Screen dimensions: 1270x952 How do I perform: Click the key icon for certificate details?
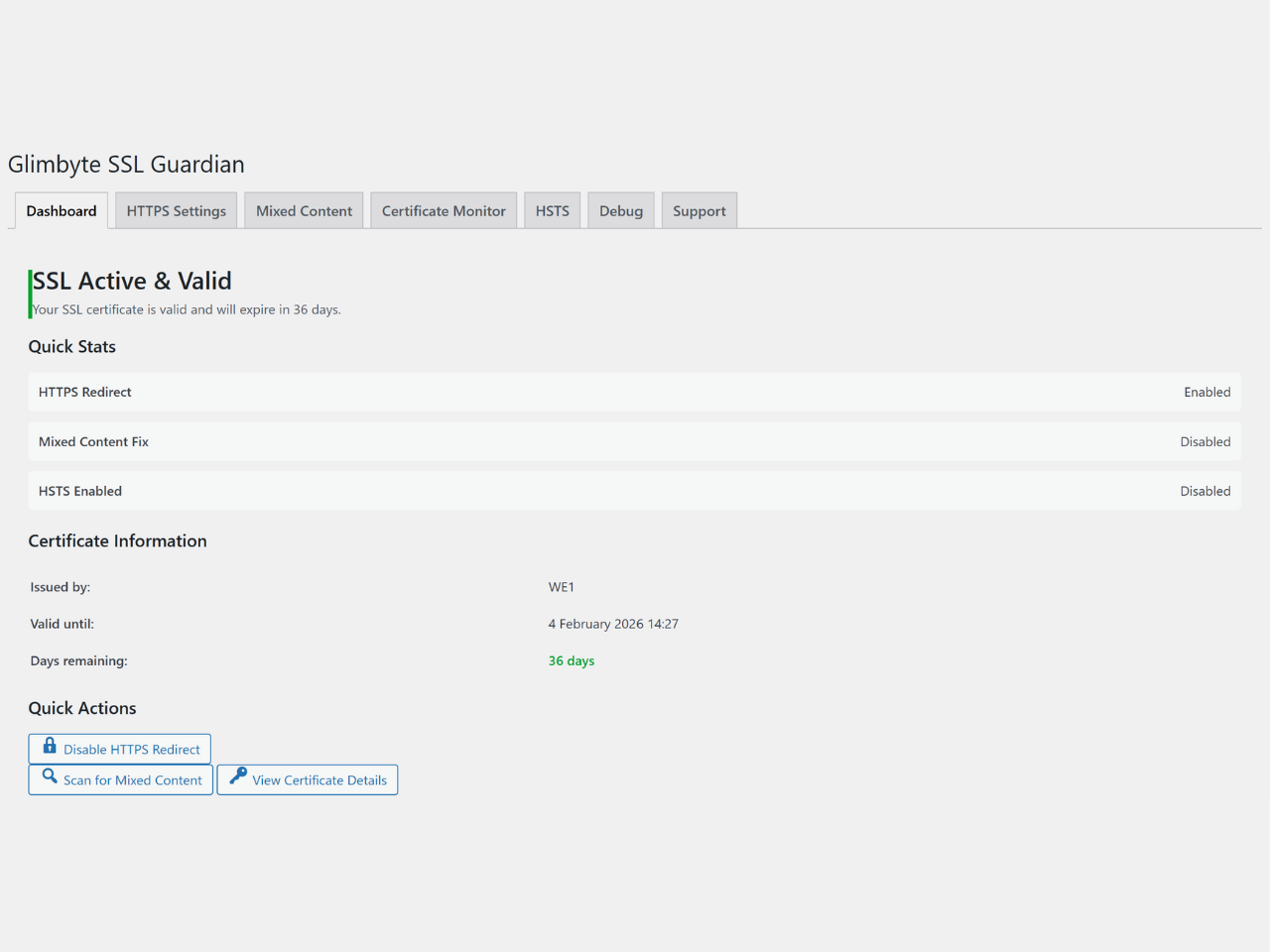click(x=238, y=776)
